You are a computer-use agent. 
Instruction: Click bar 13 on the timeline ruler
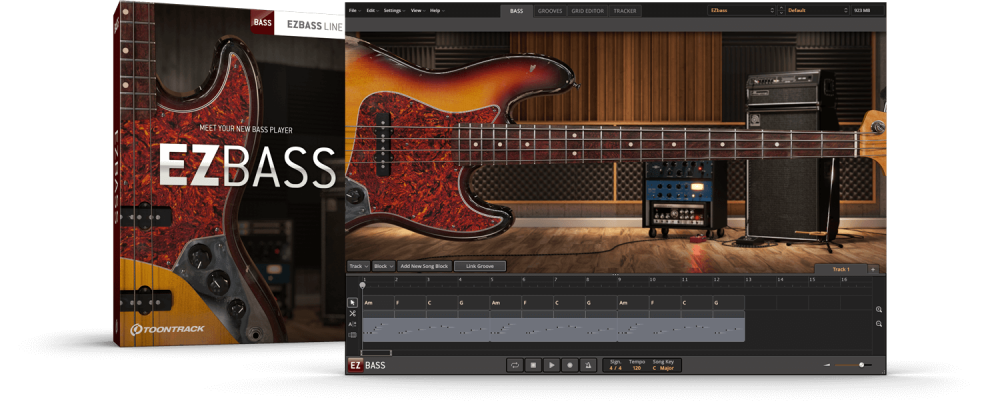point(749,280)
